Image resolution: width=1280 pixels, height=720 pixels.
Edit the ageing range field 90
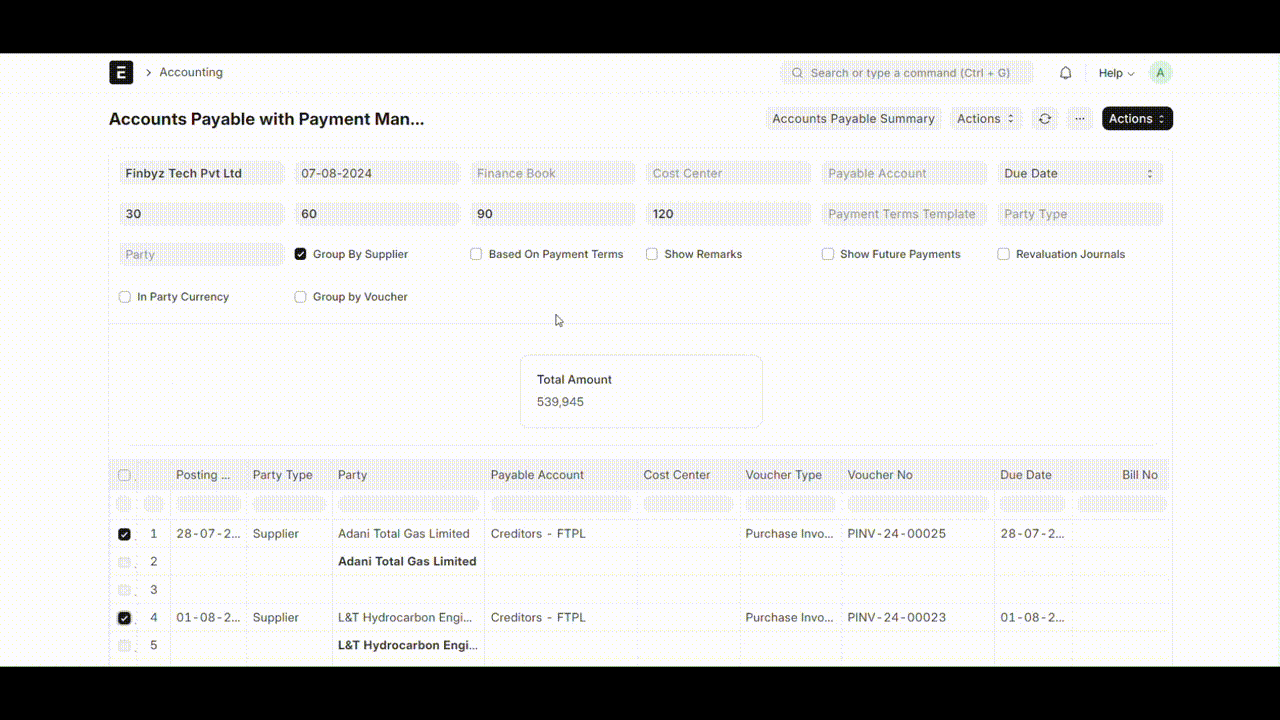tap(553, 214)
